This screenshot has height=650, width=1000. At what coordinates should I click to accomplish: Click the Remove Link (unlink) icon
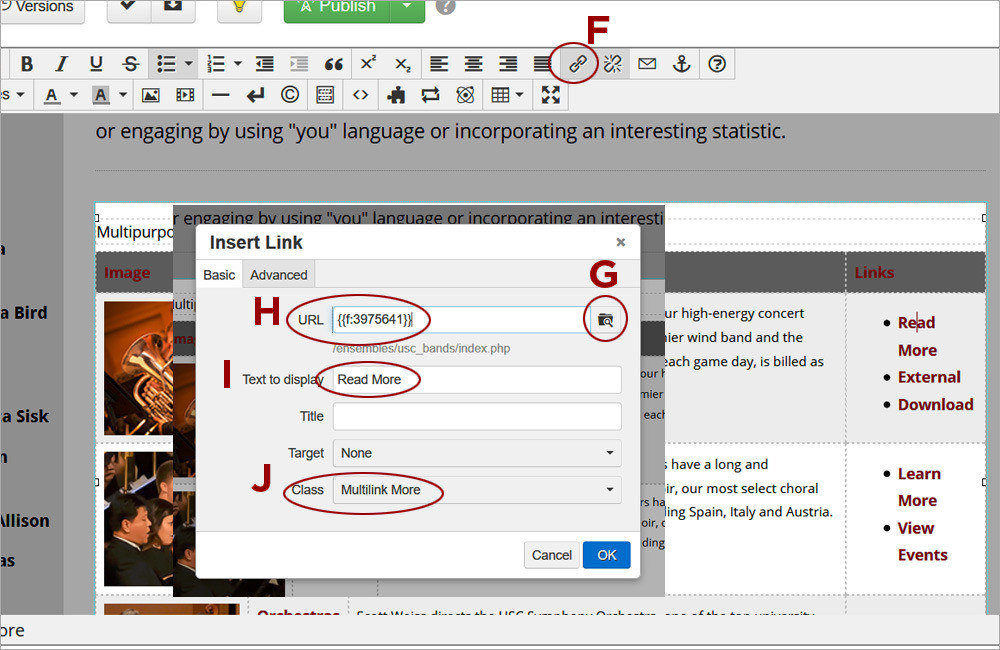(x=612, y=64)
